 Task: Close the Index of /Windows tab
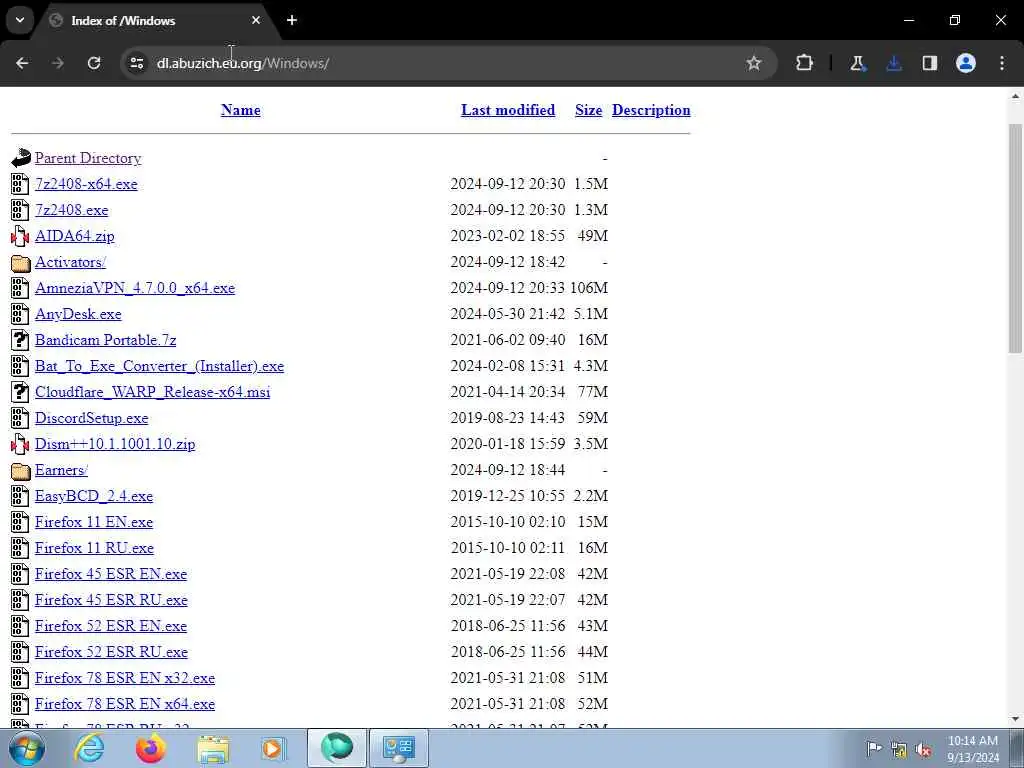coord(256,20)
